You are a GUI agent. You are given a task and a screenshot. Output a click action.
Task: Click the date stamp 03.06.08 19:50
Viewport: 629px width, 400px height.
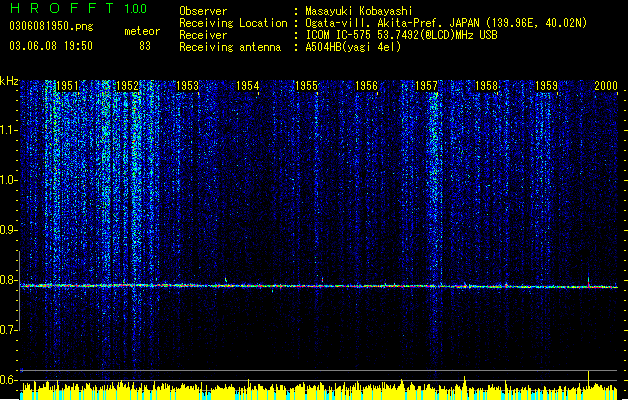point(51,46)
